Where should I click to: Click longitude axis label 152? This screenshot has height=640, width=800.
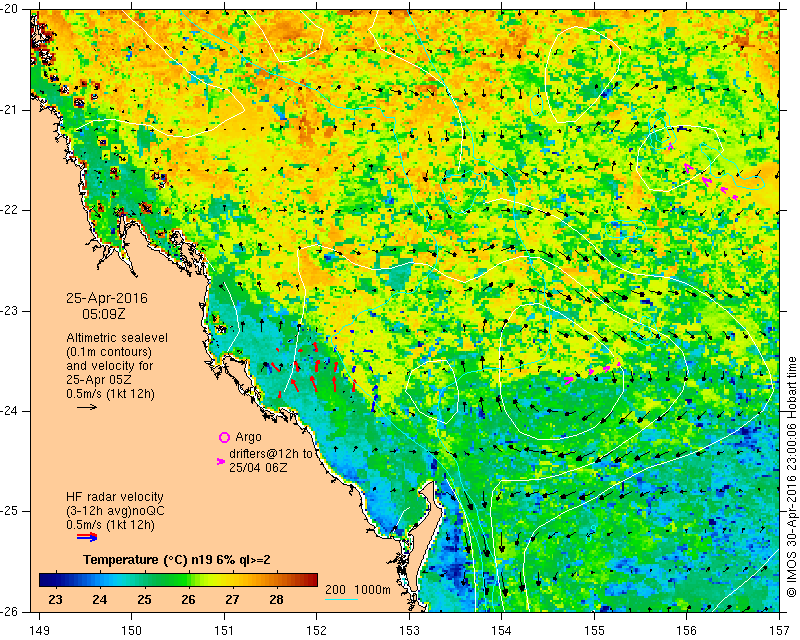coord(316,631)
